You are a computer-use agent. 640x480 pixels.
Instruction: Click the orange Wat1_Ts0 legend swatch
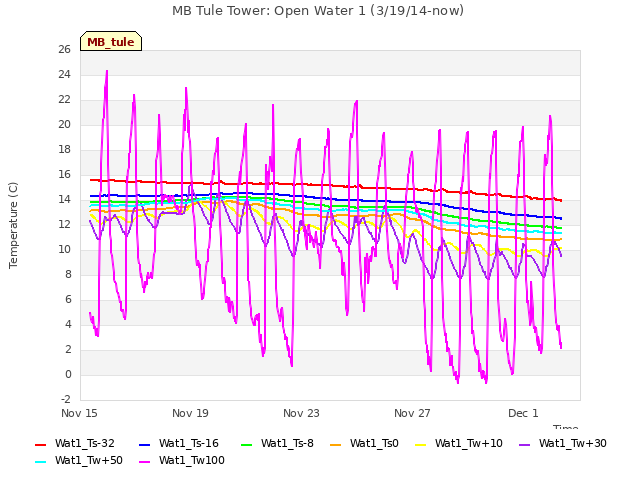(x=336, y=444)
